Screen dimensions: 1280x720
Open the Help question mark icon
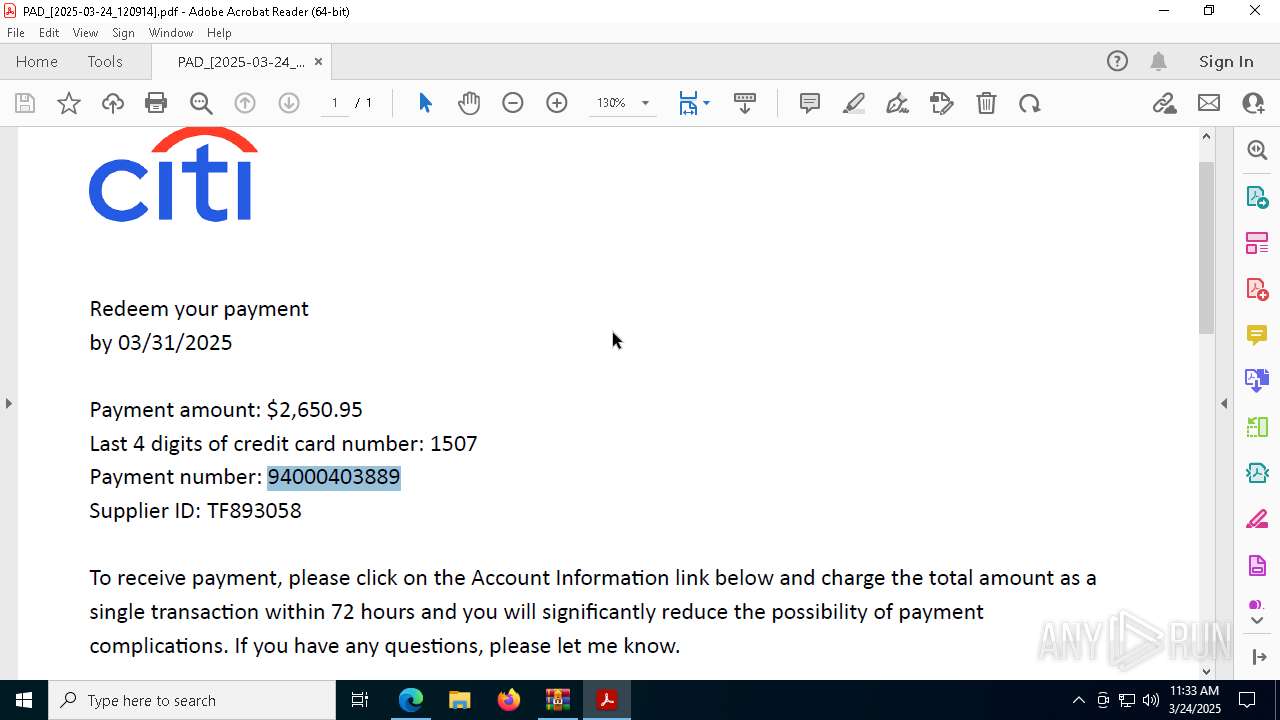1117,61
